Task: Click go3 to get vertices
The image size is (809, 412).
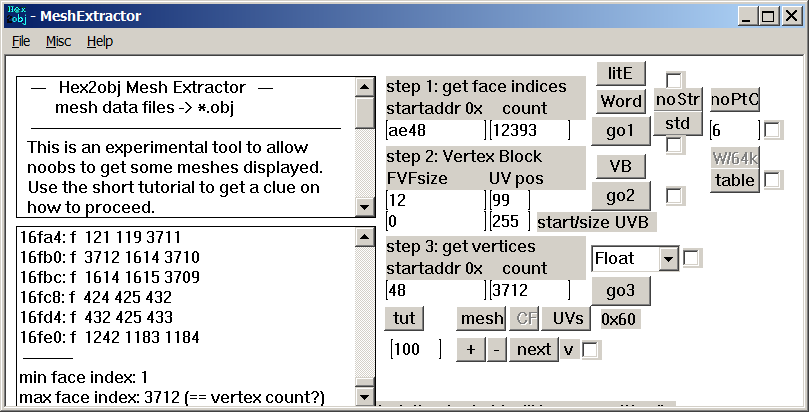Action: click(621, 289)
